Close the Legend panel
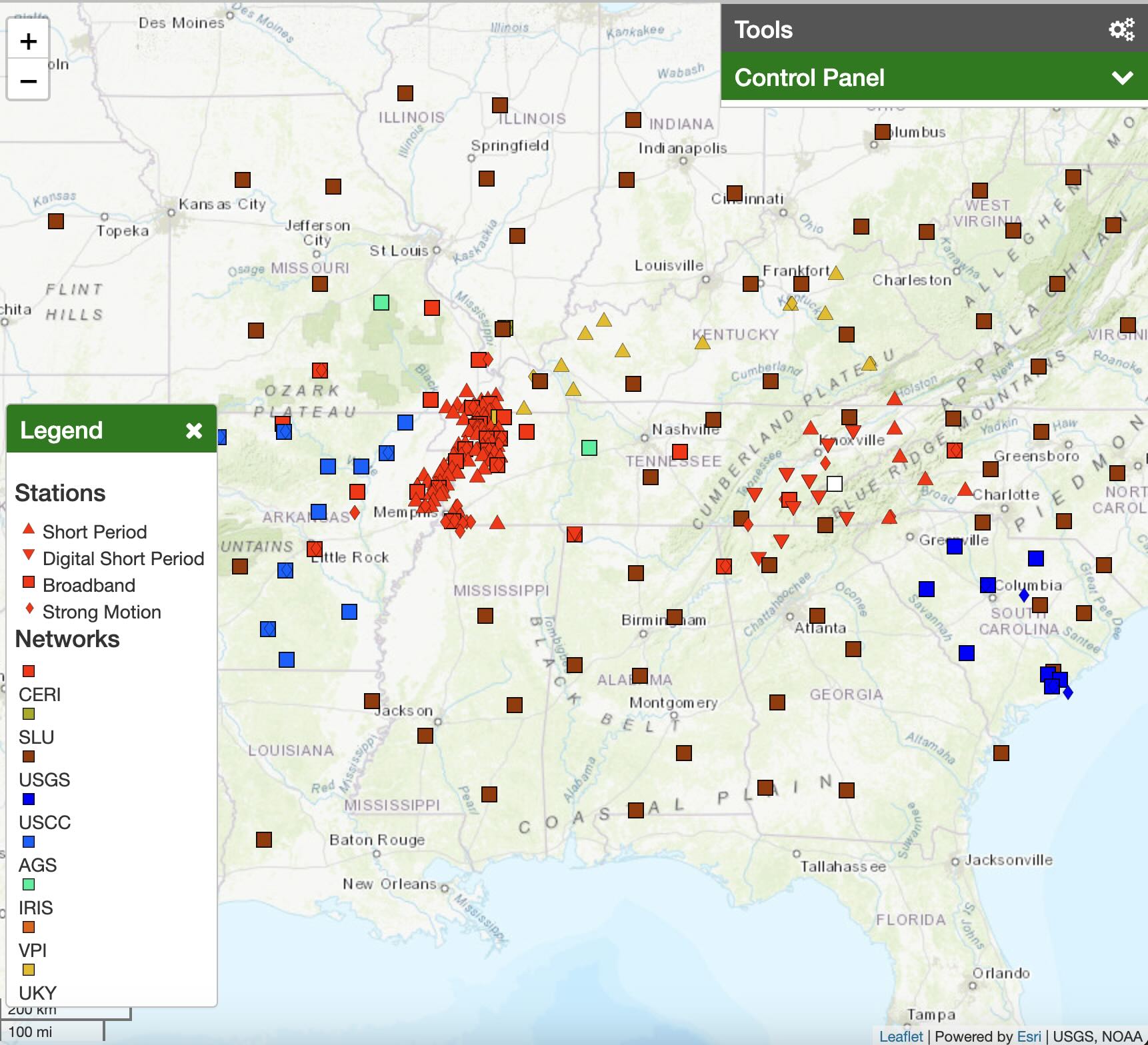 click(194, 431)
